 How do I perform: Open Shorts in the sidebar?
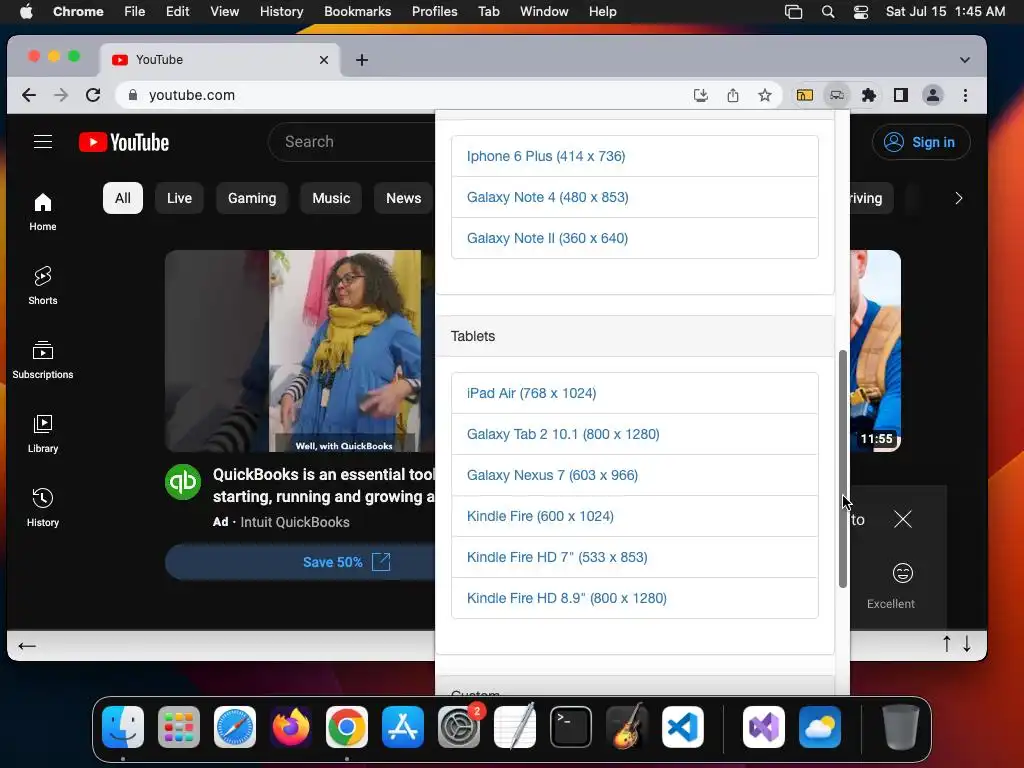(42, 285)
